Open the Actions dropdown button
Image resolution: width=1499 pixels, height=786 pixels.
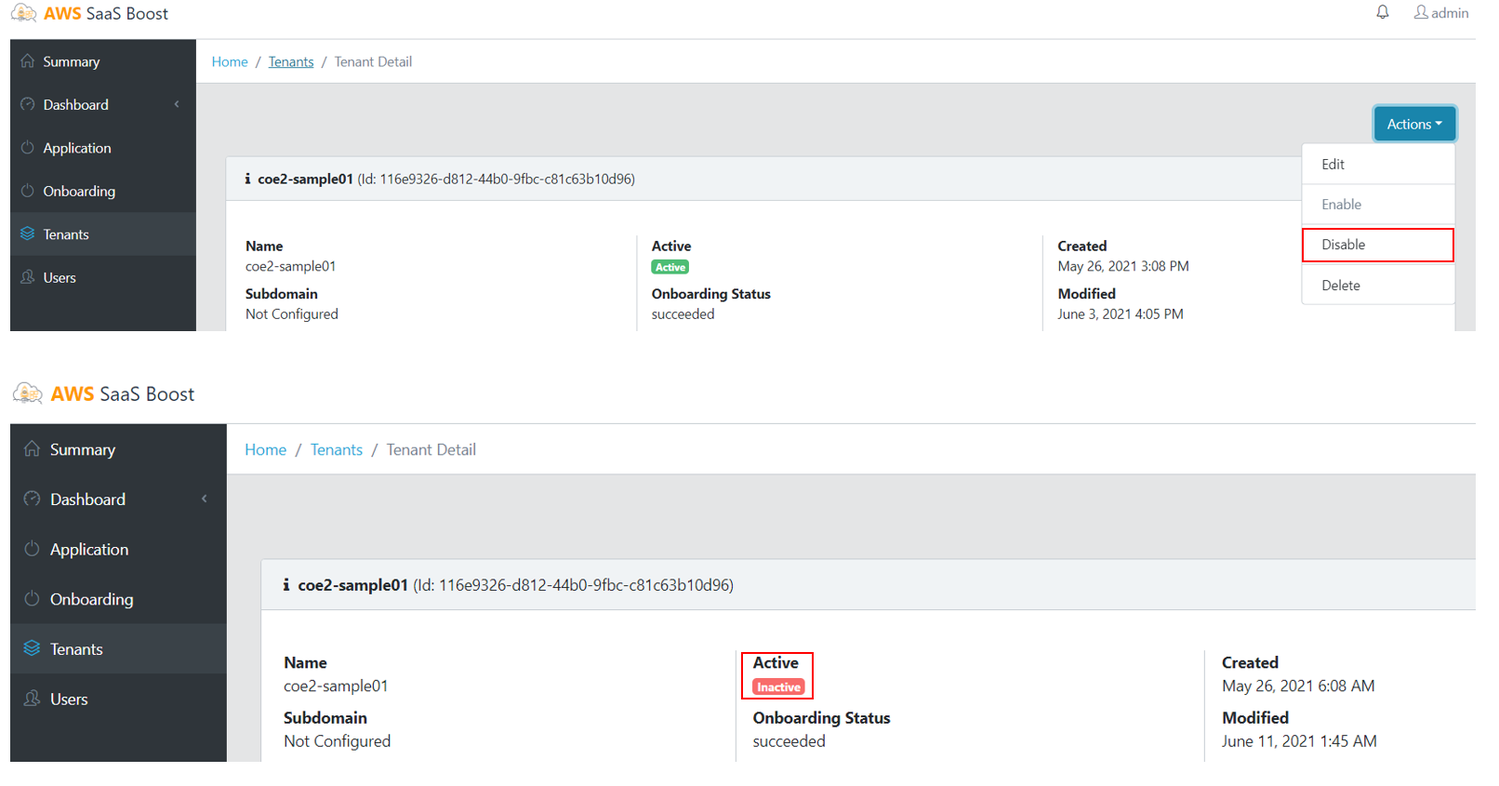coord(1414,124)
